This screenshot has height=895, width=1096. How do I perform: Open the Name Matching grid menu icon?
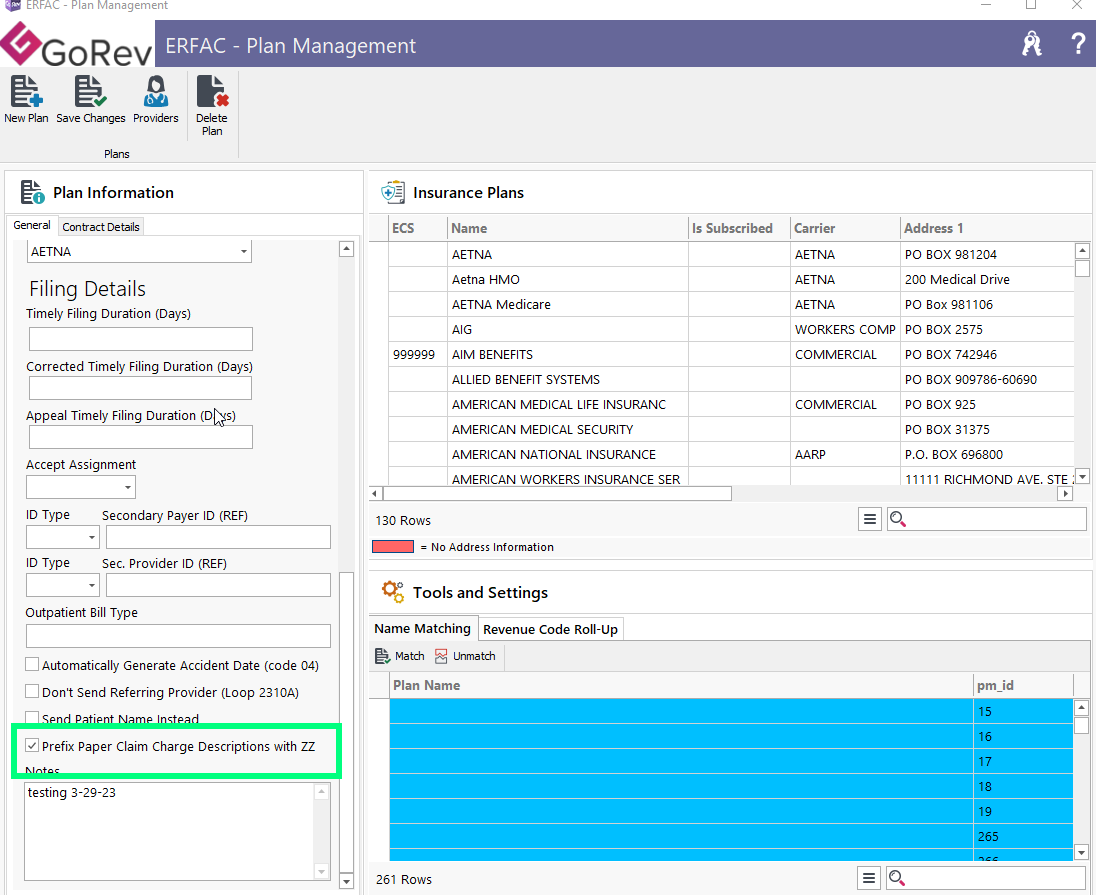869,878
